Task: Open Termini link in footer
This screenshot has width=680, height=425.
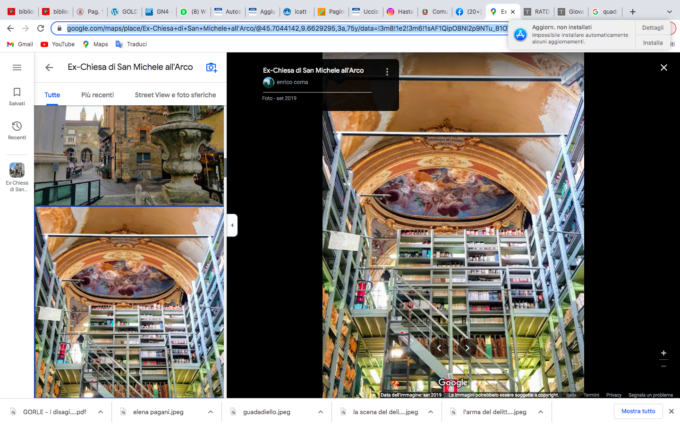Action: 591,395
